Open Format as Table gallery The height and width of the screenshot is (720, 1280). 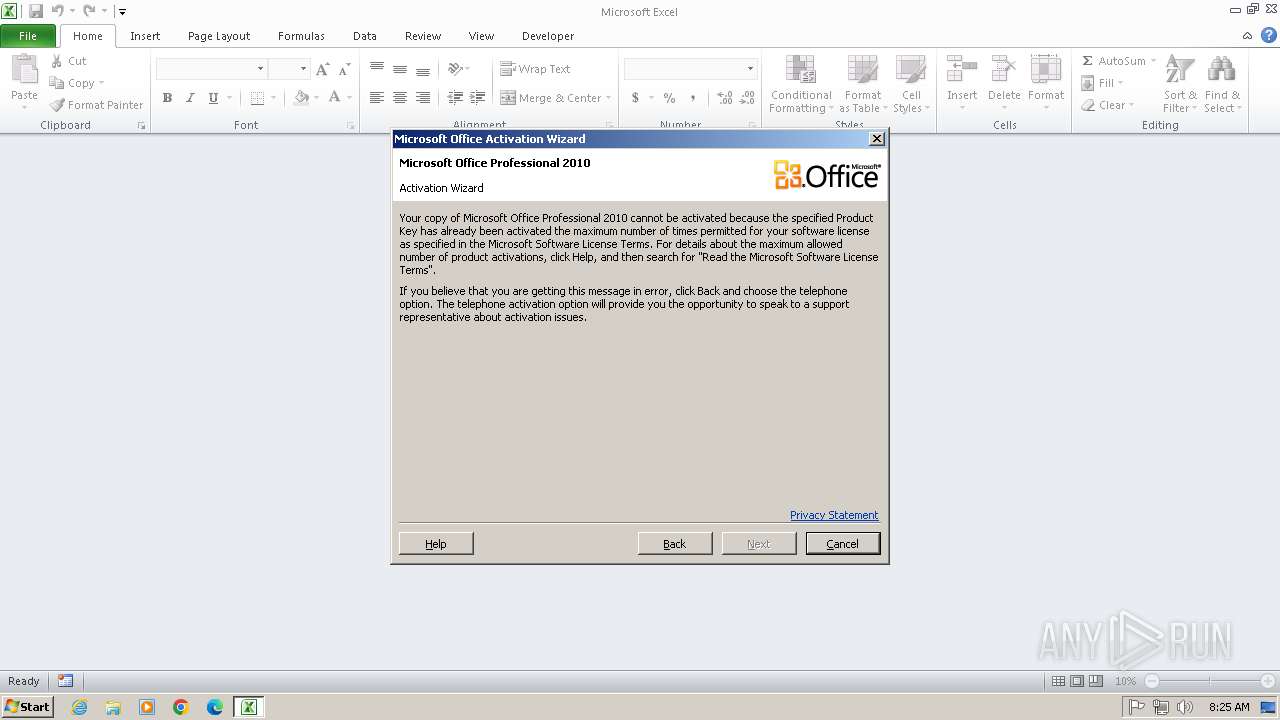coord(862,84)
